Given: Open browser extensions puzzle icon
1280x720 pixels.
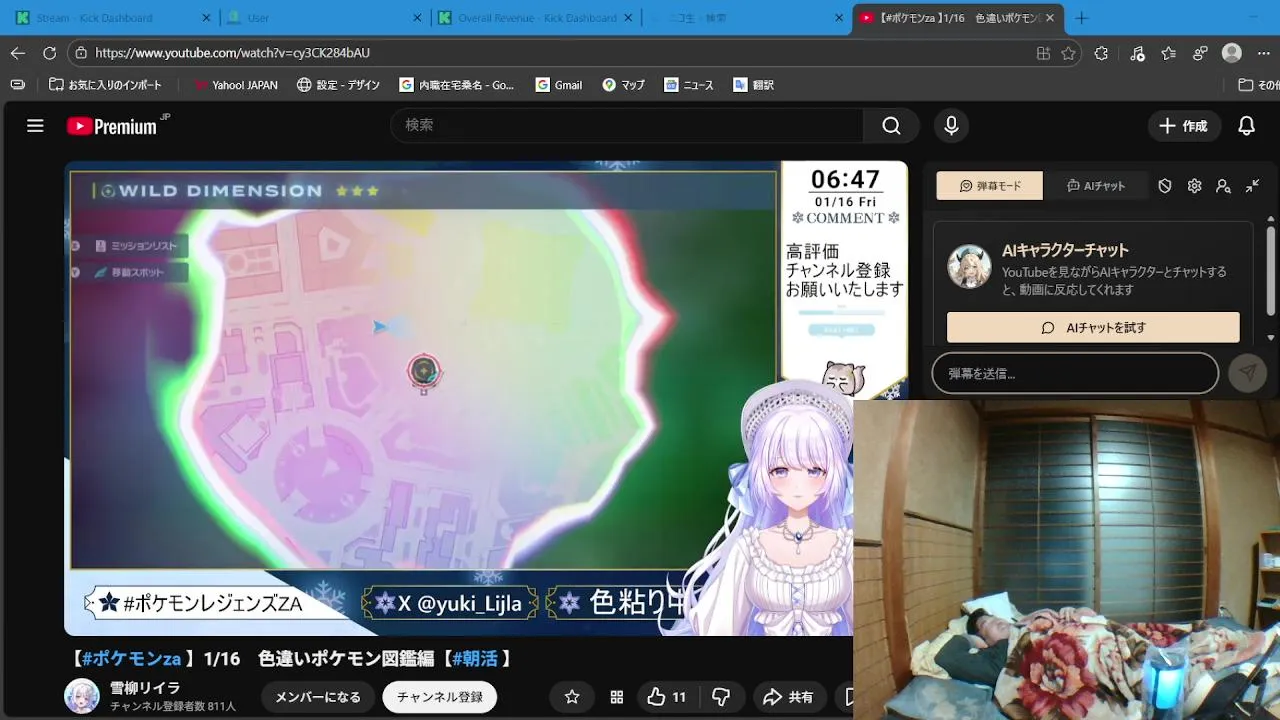Looking at the screenshot, I should (1101, 53).
